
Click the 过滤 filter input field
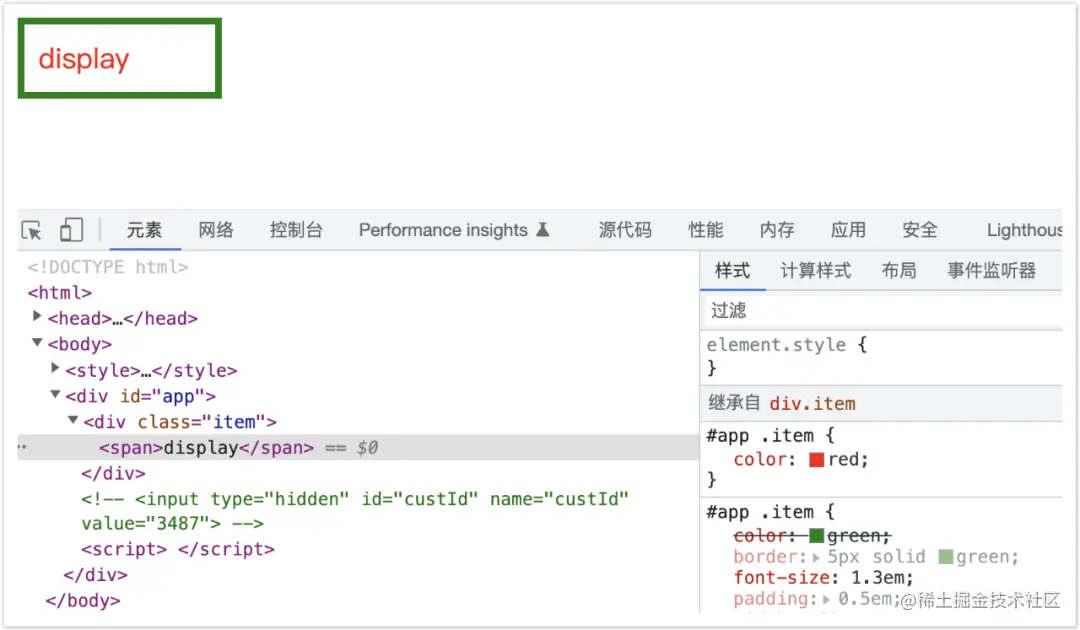click(882, 311)
